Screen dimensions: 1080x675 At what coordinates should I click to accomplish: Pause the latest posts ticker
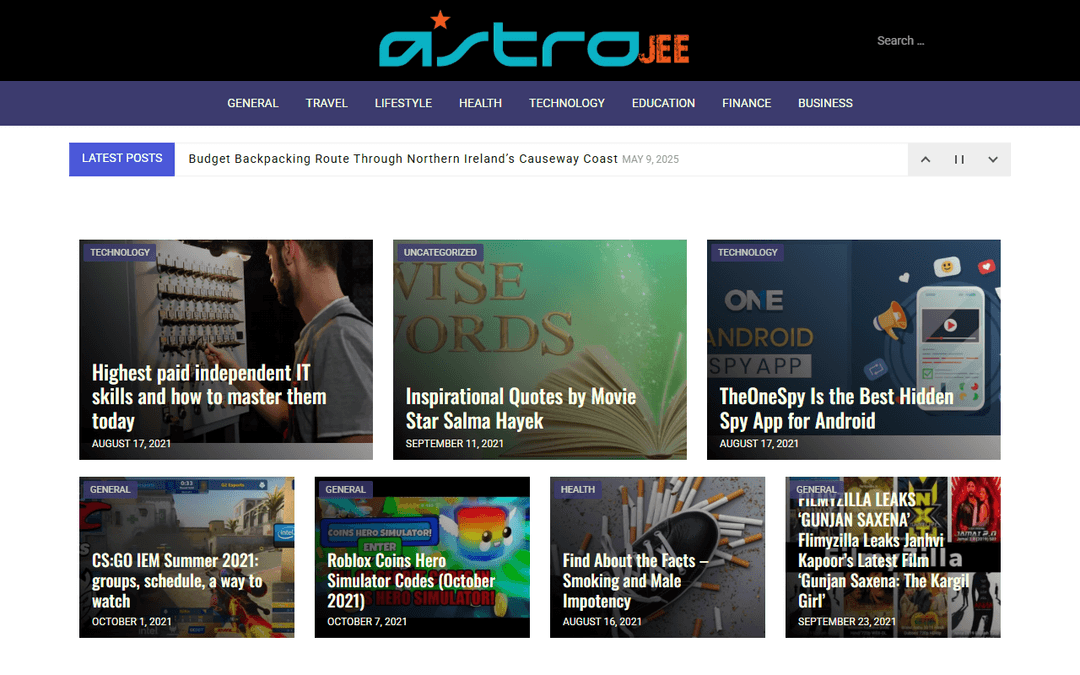959,160
